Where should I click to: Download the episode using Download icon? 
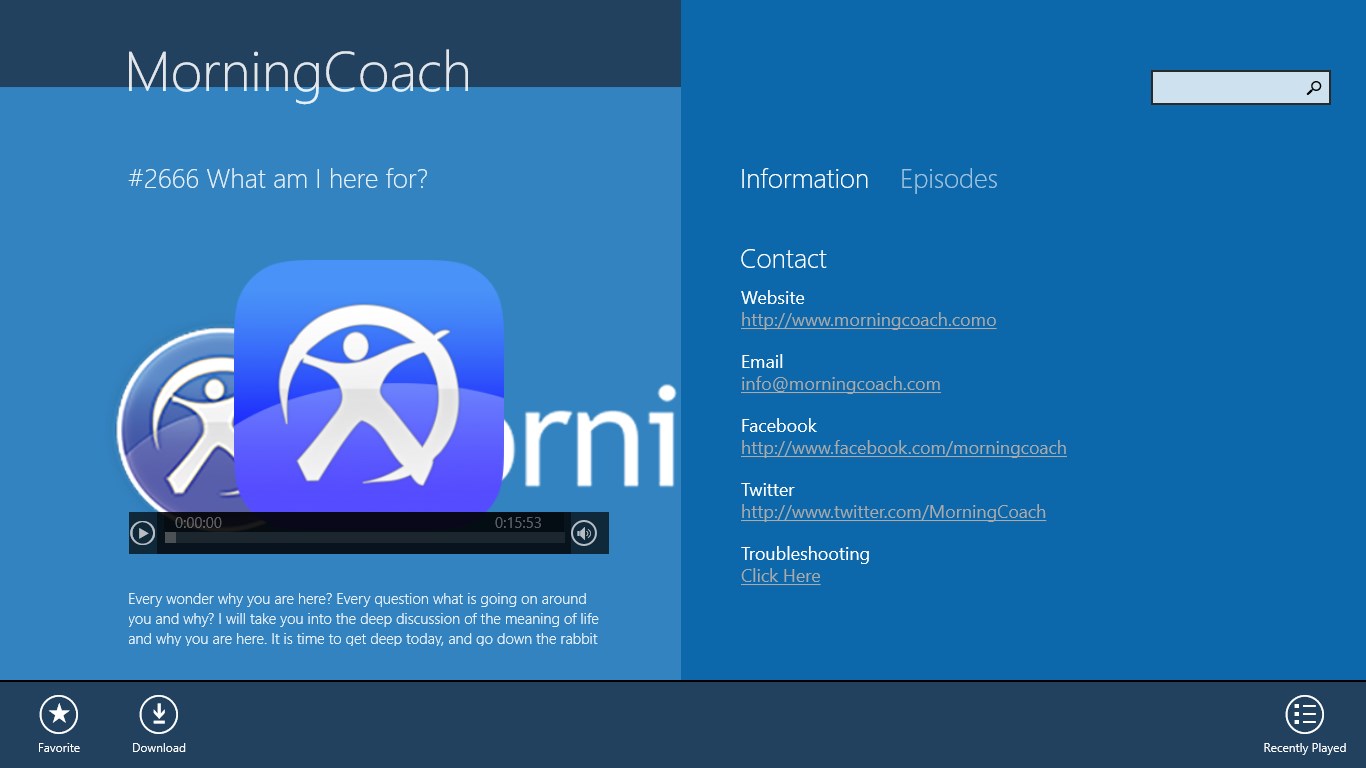point(158,714)
